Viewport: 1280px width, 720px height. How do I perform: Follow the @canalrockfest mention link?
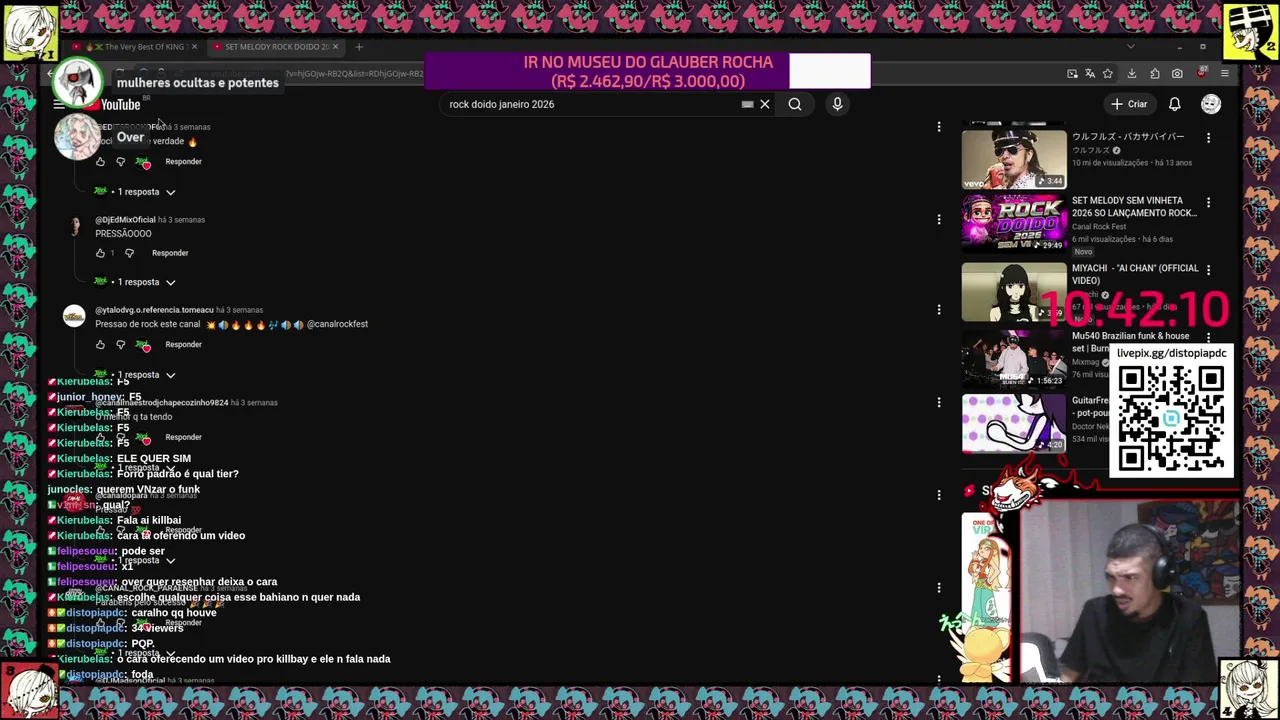337,324
